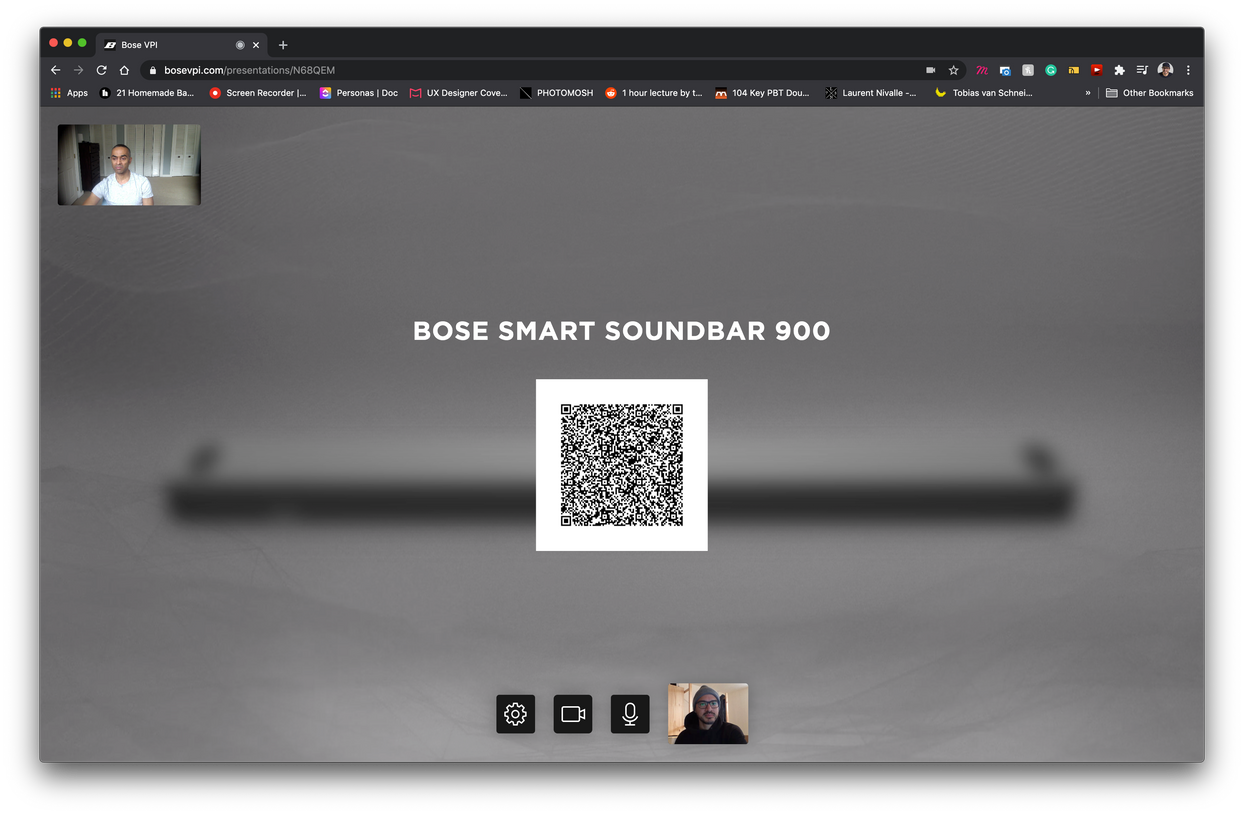
Task: Open the Apps bookmark shortcut
Action: coord(69,93)
